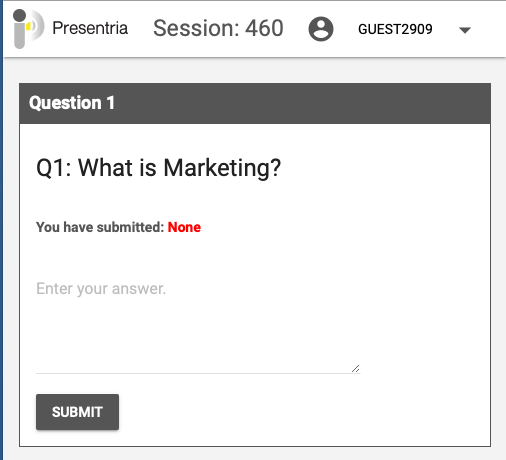Viewport: 506px width, 460px height.
Task: Click the Q1: What is Marketing? text
Action: [159, 168]
